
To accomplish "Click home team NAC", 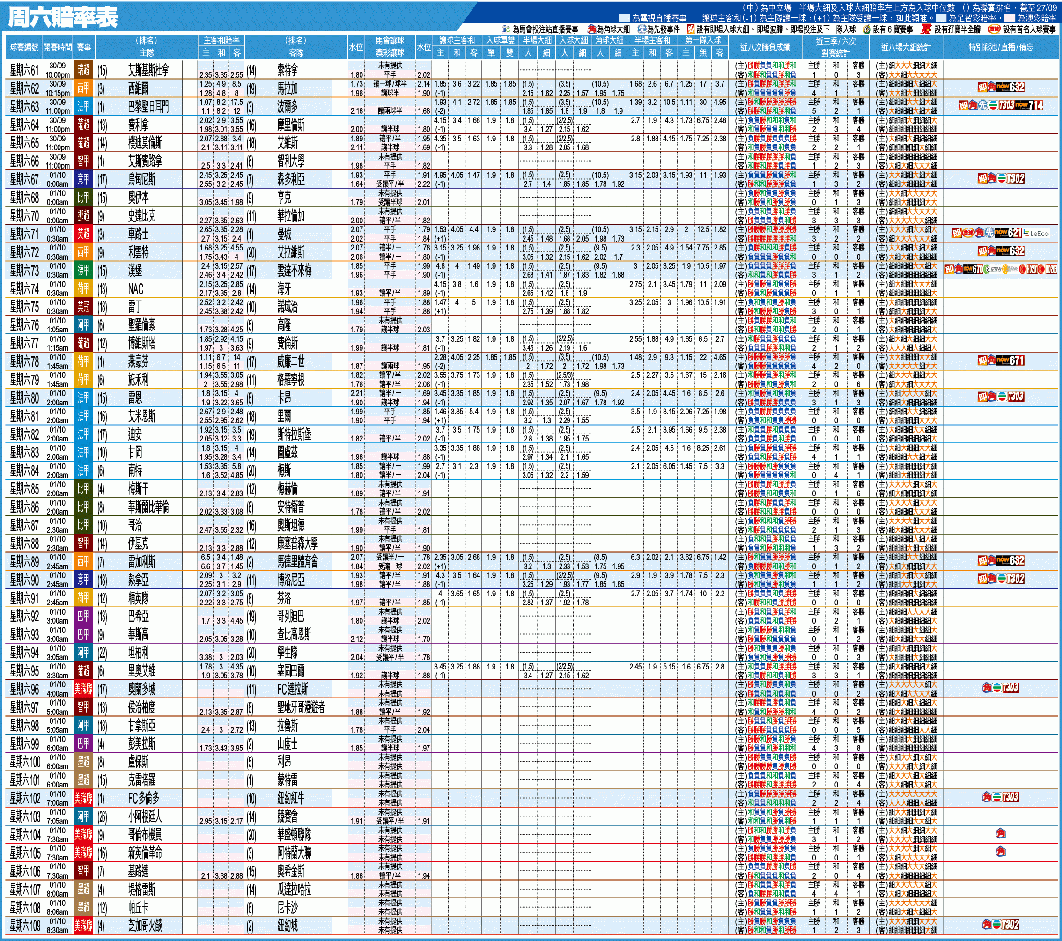I will [x=135, y=289].
